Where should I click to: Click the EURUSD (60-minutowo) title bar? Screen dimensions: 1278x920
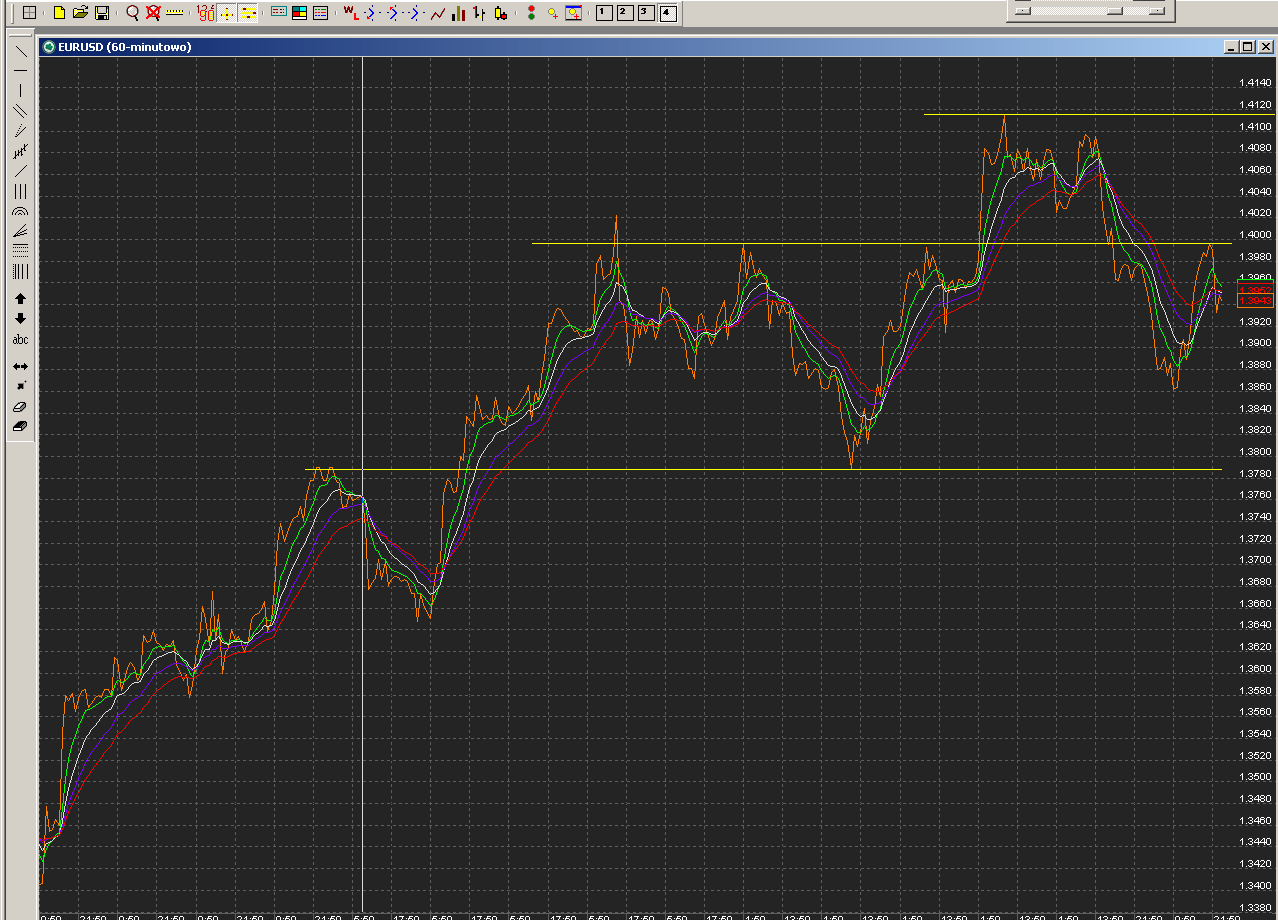click(x=657, y=46)
